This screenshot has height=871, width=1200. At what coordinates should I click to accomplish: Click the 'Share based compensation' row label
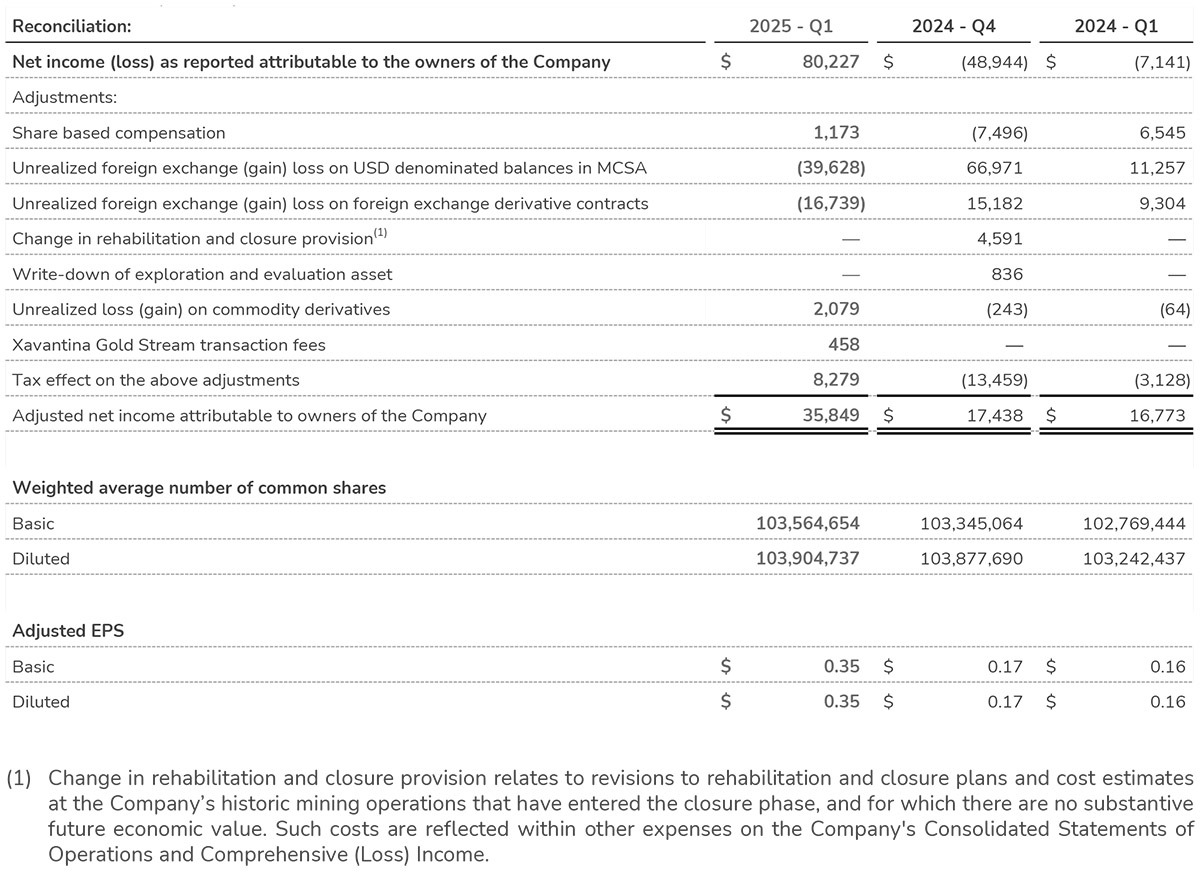click(118, 133)
